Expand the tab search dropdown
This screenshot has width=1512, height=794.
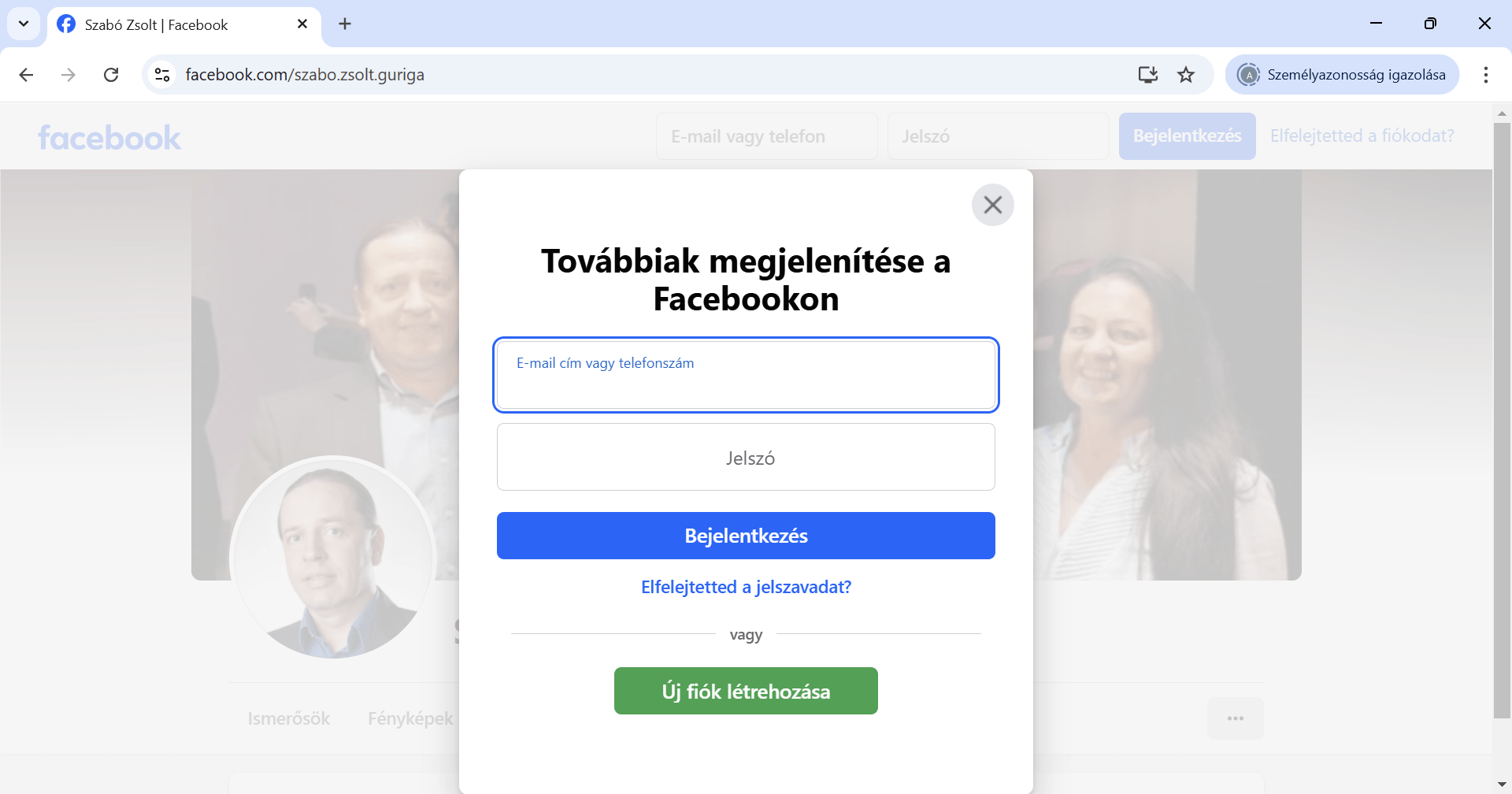(x=24, y=24)
